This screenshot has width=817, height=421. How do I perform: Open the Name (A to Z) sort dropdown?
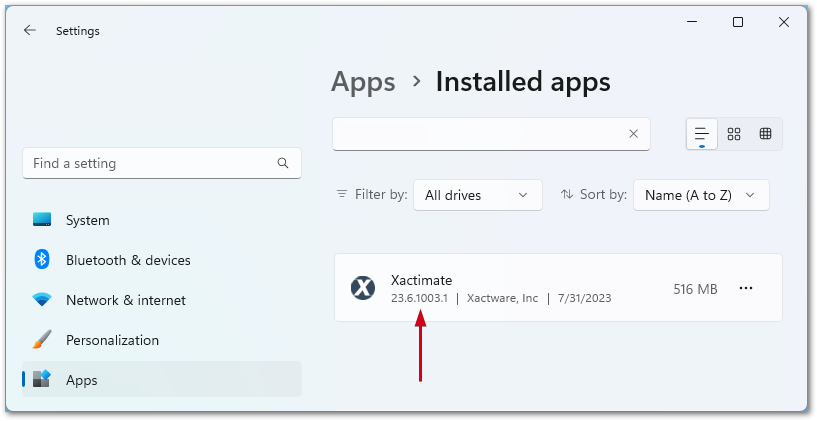click(x=701, y=195)
